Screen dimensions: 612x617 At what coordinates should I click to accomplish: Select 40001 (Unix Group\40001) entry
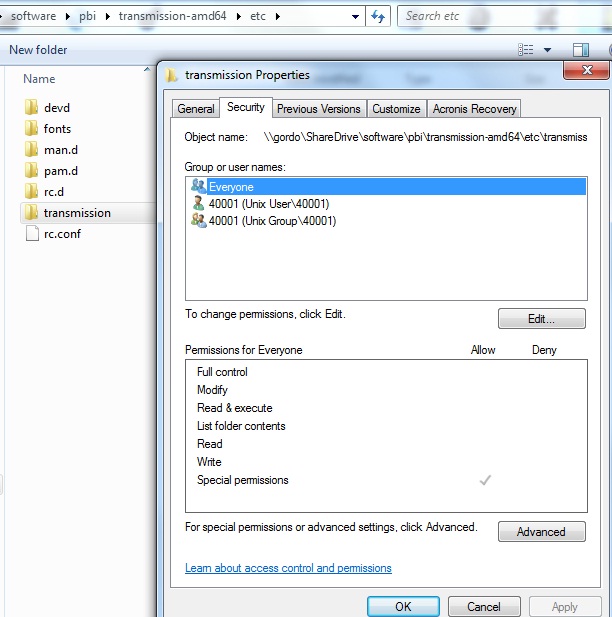tap(272, 221)
